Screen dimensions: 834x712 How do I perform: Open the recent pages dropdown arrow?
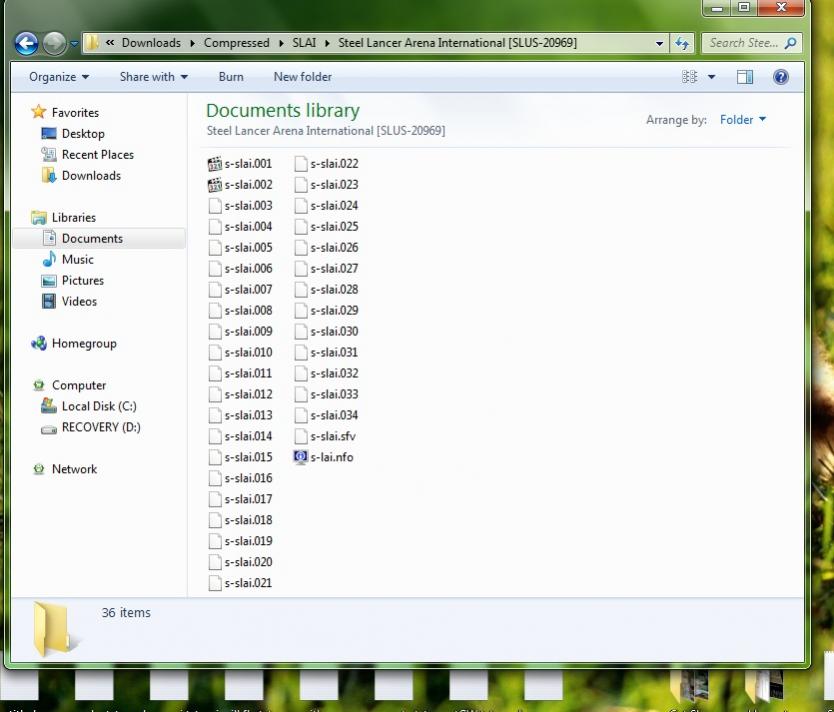74,44
